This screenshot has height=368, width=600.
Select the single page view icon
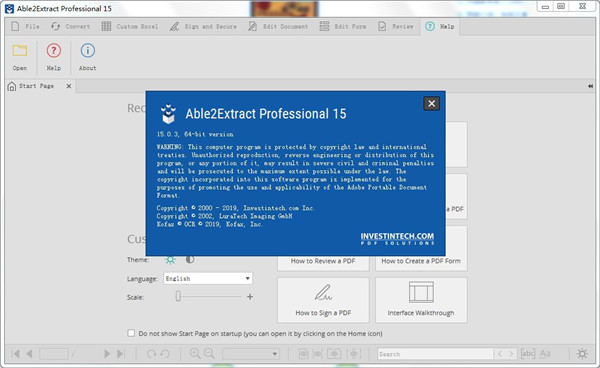click(x=303, y=354)
